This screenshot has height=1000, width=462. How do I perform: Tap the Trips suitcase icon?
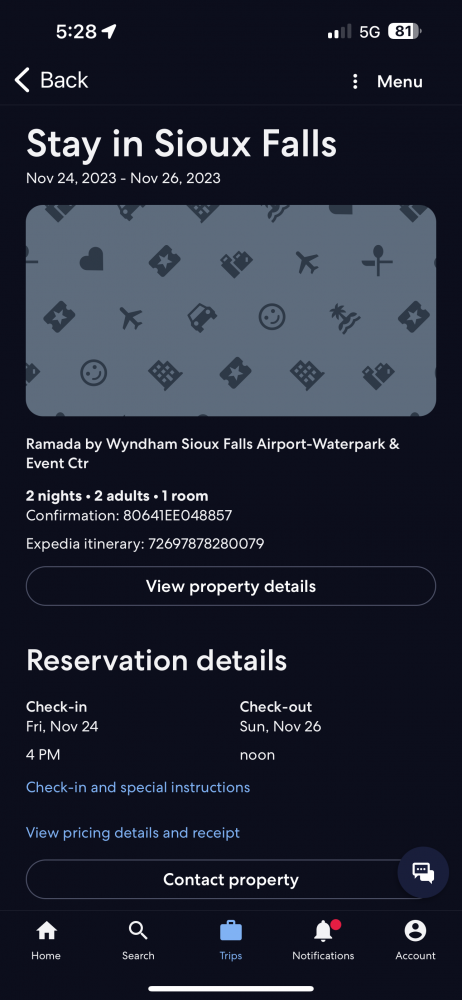230,931
